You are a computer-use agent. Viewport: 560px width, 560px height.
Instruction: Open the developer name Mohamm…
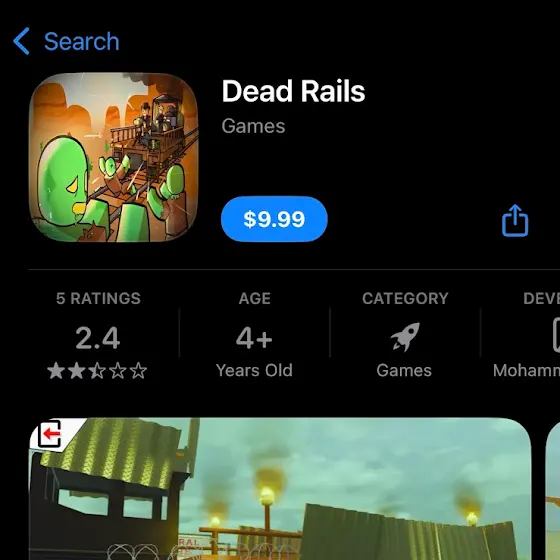click(x=526, y=370)
